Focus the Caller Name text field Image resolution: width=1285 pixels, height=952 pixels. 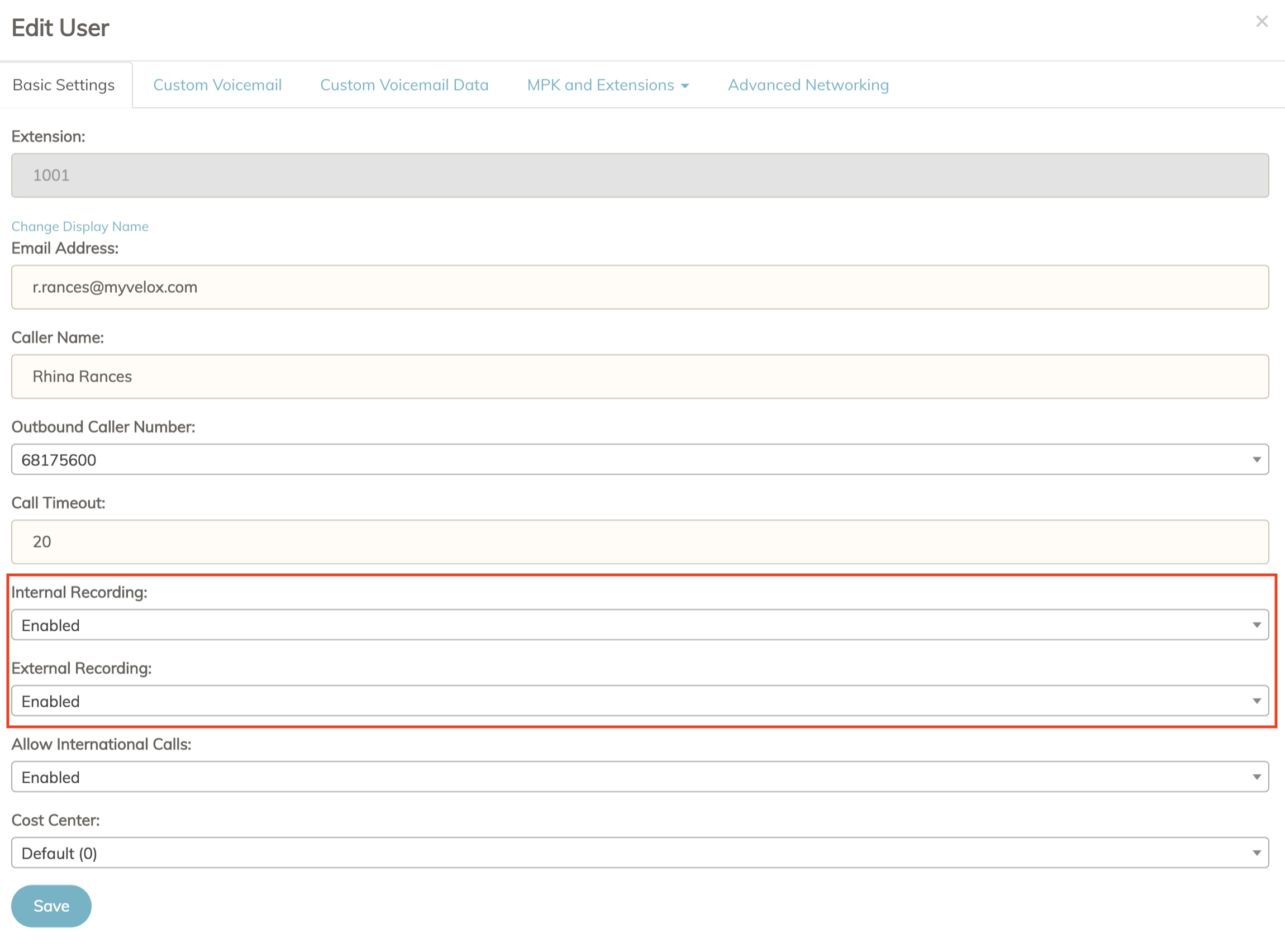(x=640, y=377)
